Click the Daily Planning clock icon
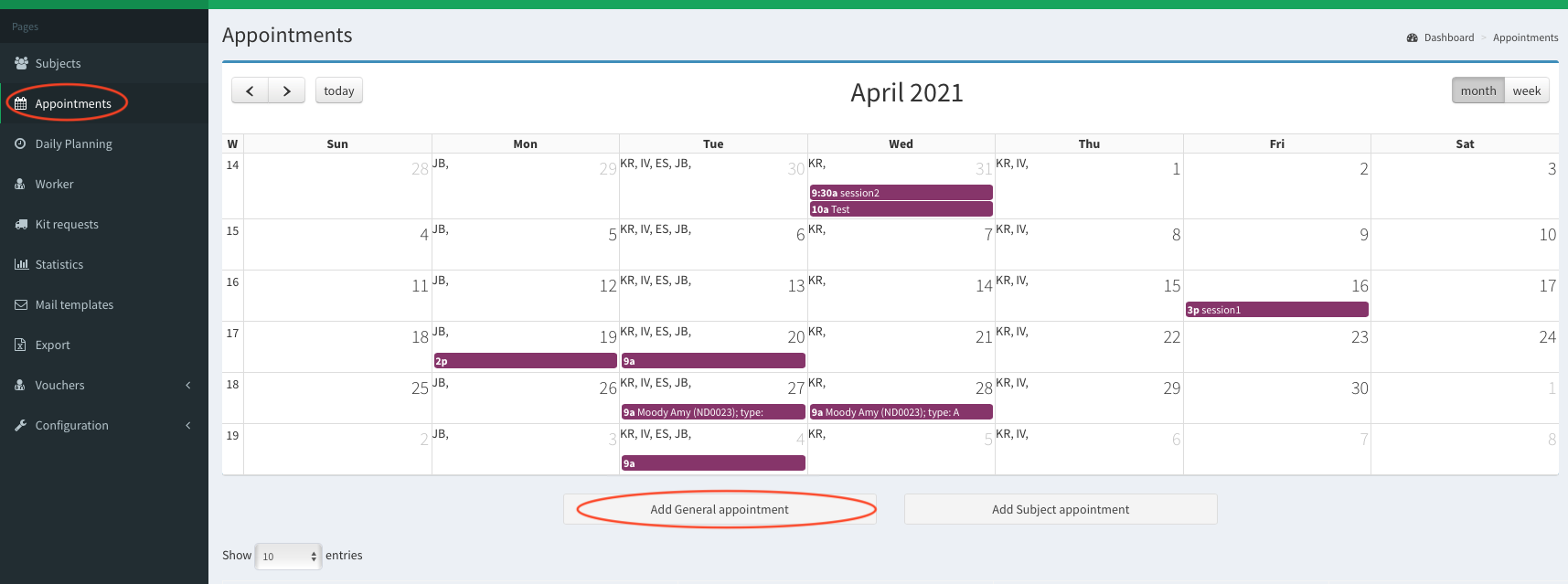 (21, 143)
